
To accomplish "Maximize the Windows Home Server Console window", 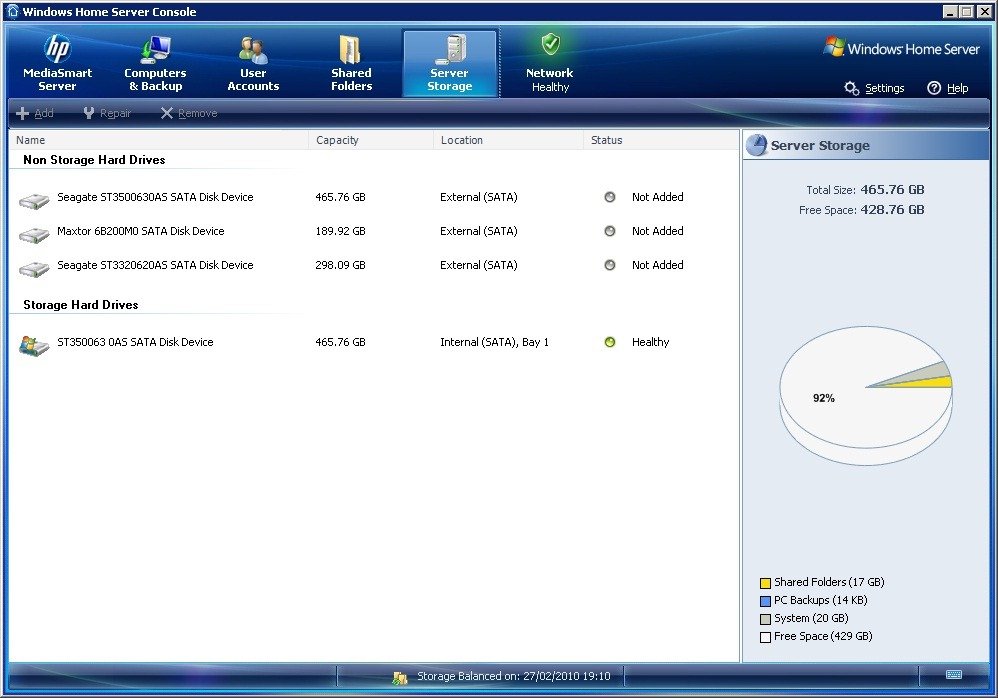I will 966,11.
